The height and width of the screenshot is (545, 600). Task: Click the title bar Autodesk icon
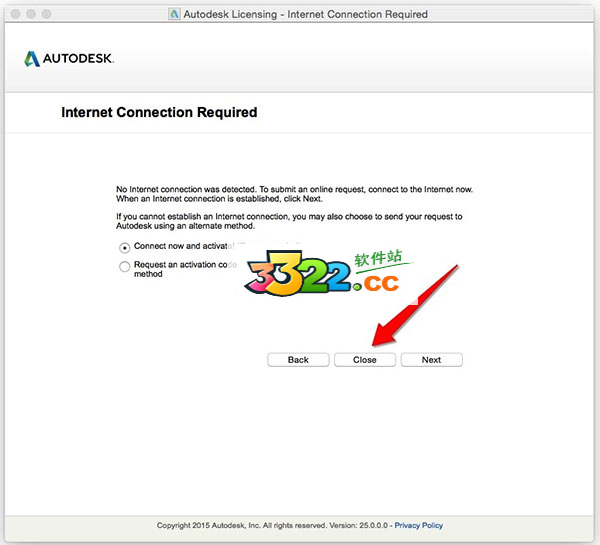coord(174,14)
